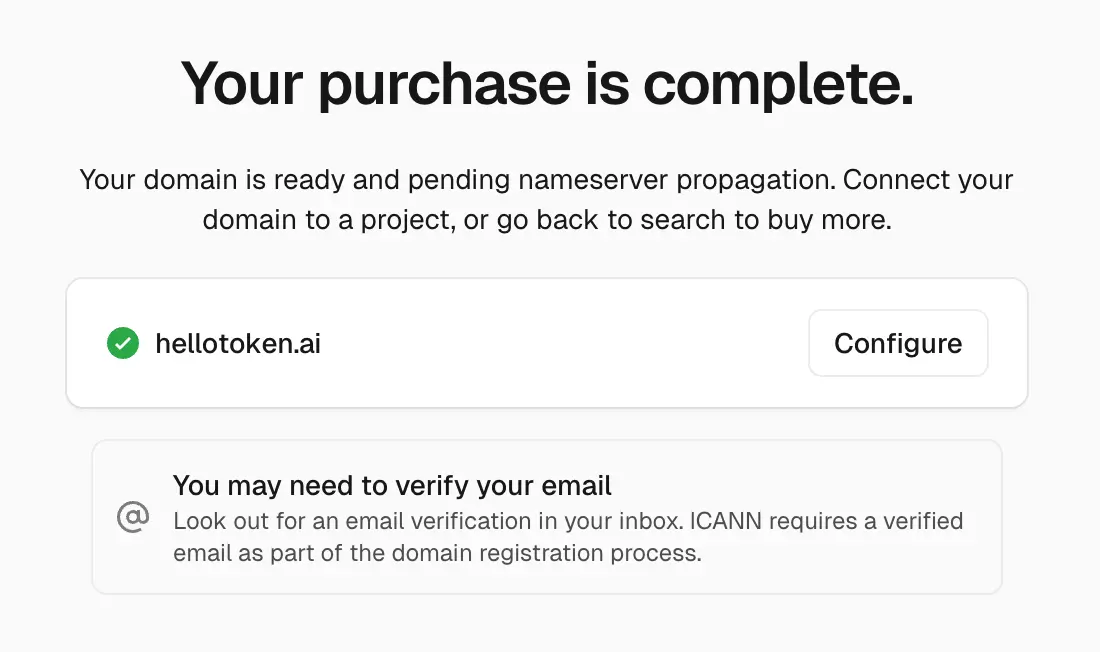Click the "domain registration process" phrase
1100x652 pixels.
tap(524, 553)
